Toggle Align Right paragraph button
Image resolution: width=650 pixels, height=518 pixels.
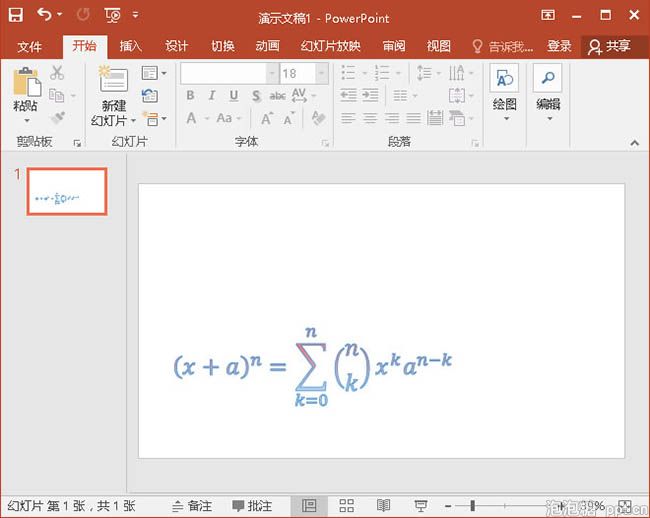point(392,119)
